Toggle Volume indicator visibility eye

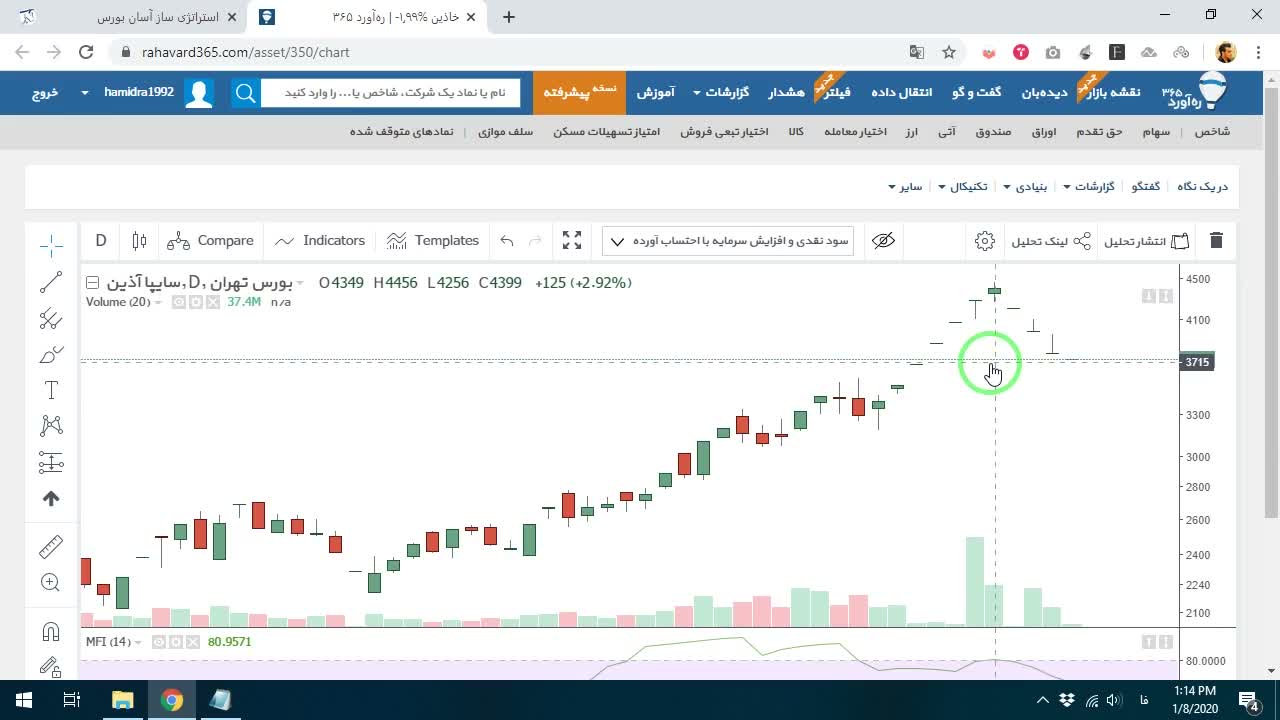179,302
